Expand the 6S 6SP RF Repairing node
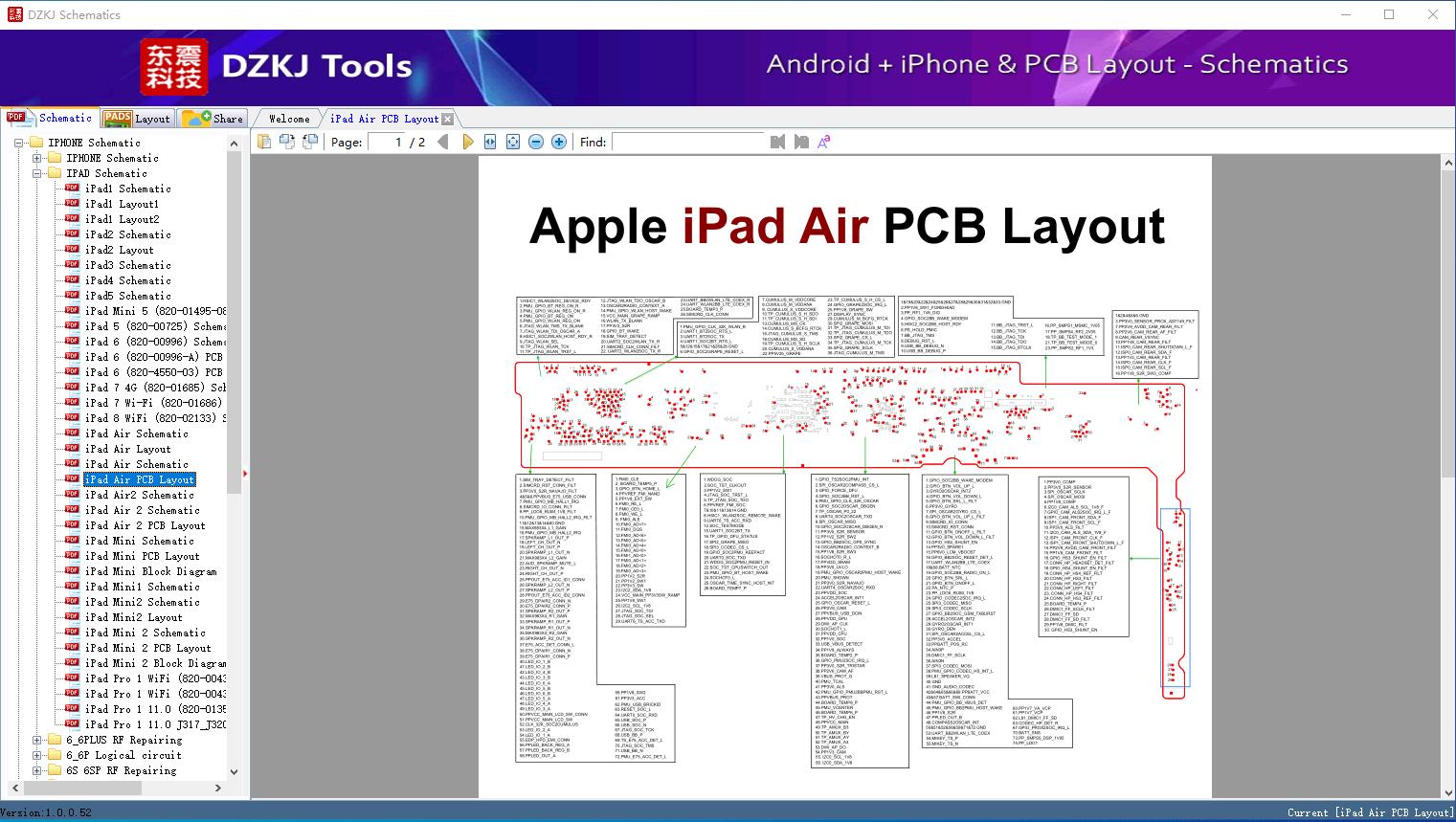This screenshot has width=1456, height=822. pyautogui.click(x=37, y=769)
